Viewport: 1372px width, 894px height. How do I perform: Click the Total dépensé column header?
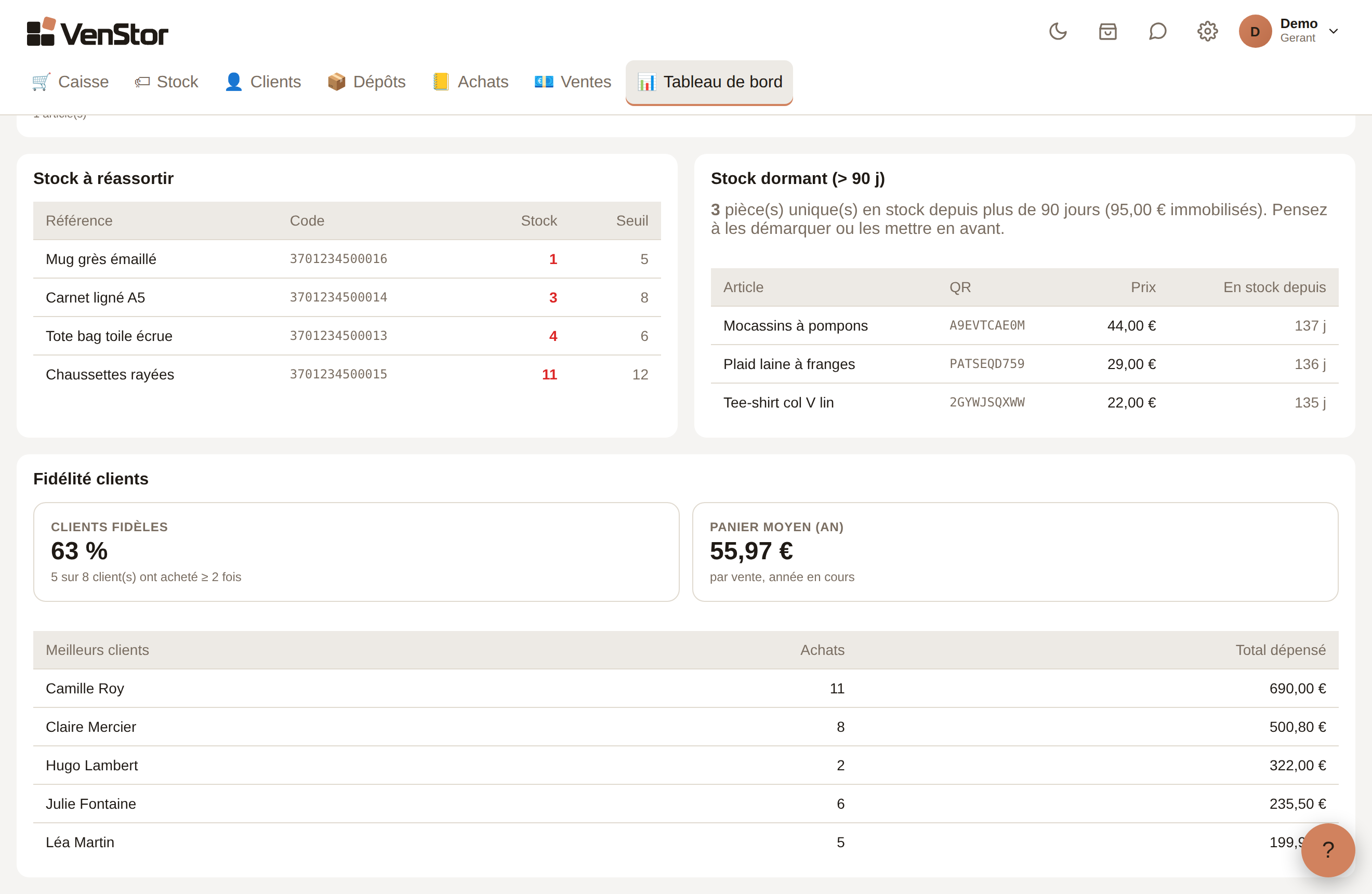click(1281, 650)
